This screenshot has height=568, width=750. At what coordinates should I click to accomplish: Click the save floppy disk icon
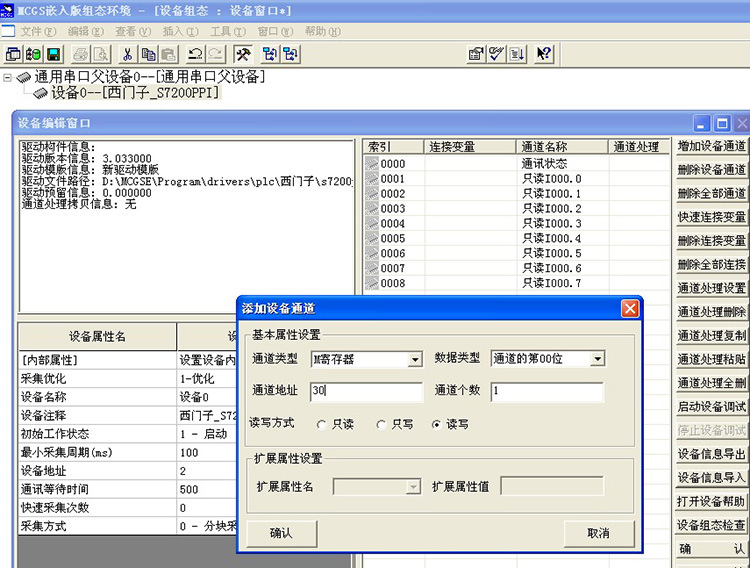click(54, 54)
